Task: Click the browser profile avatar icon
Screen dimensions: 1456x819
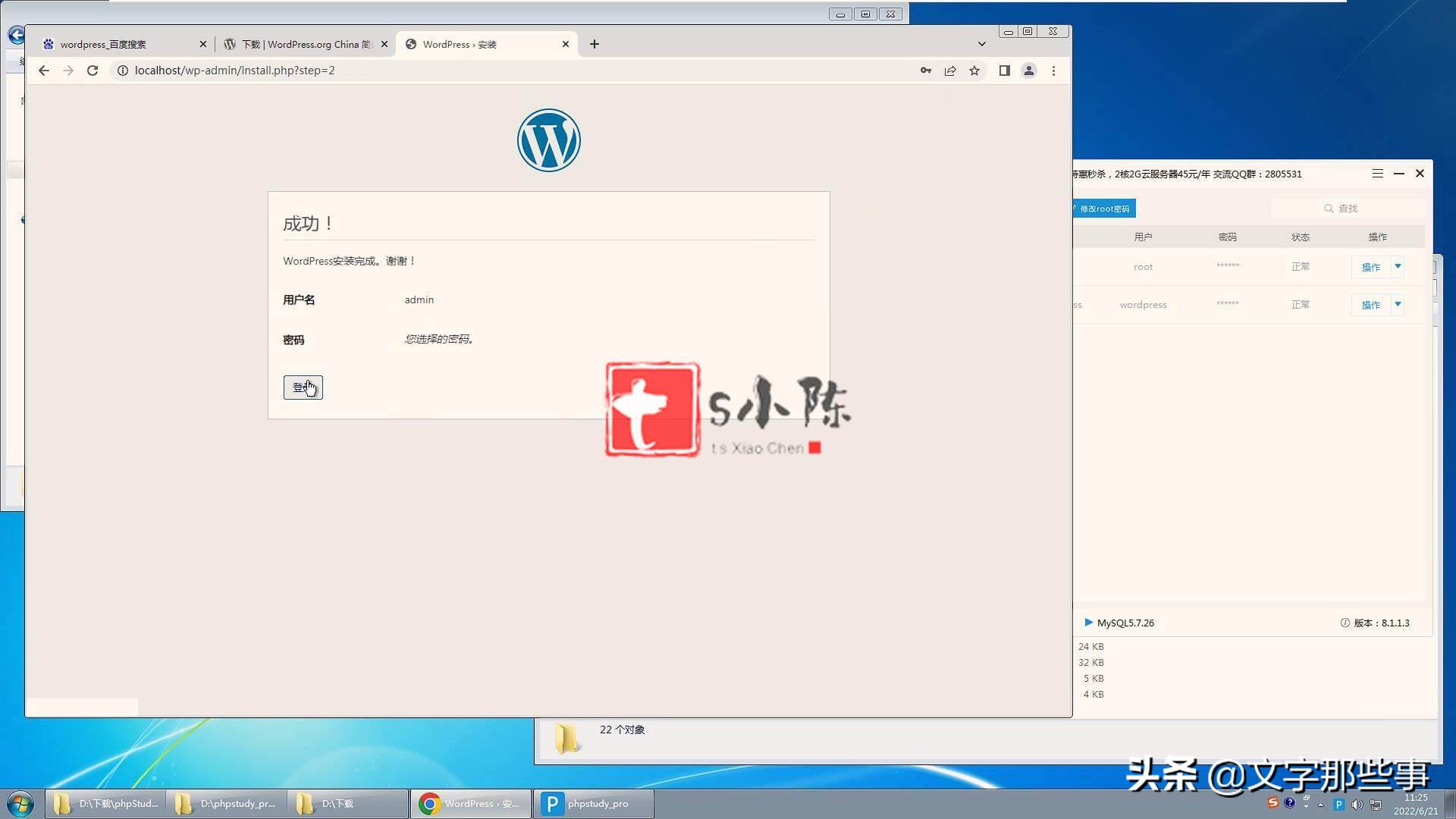Action: pos(1029,70)
